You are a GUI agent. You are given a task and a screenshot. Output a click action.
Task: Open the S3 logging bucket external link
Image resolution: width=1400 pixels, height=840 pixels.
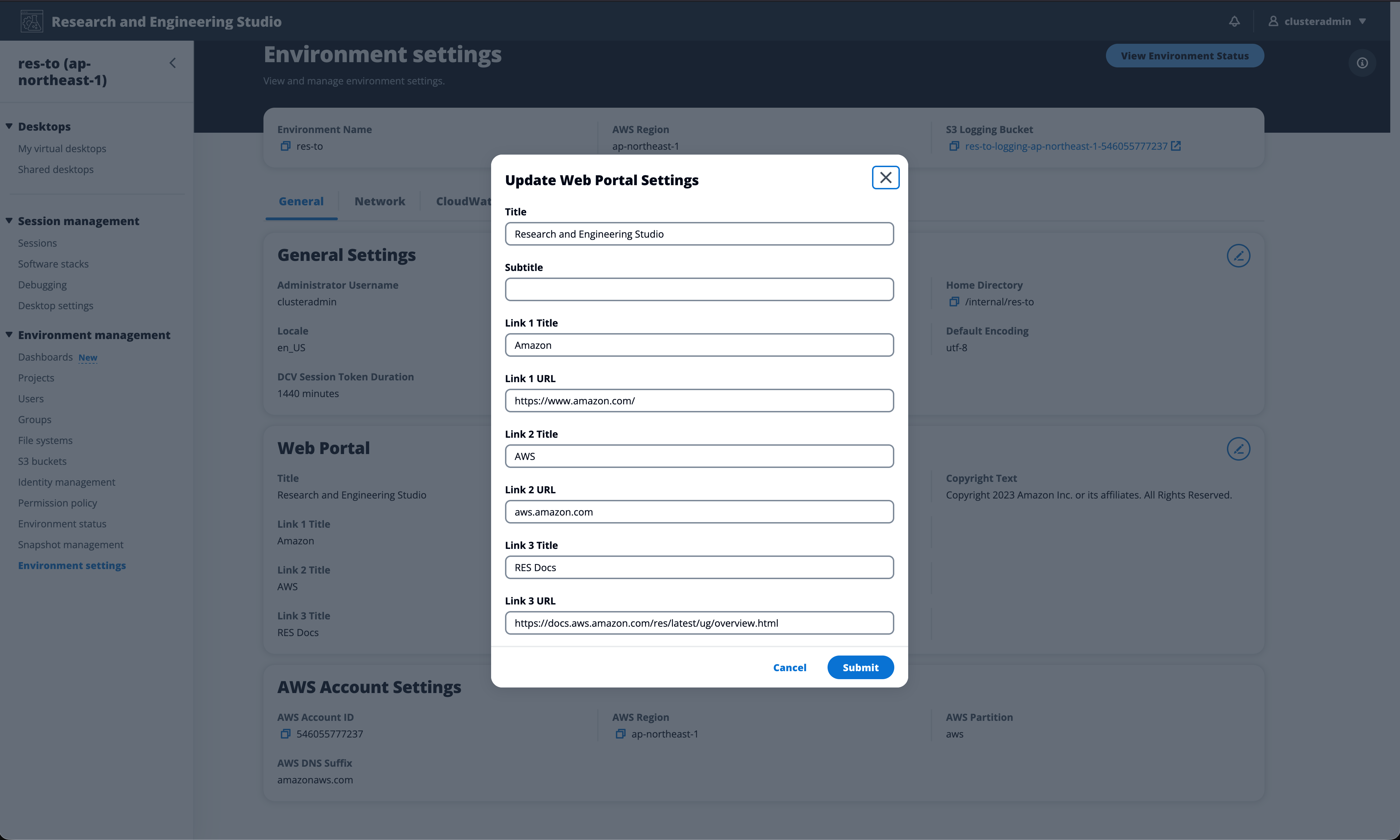(1176, 146)
